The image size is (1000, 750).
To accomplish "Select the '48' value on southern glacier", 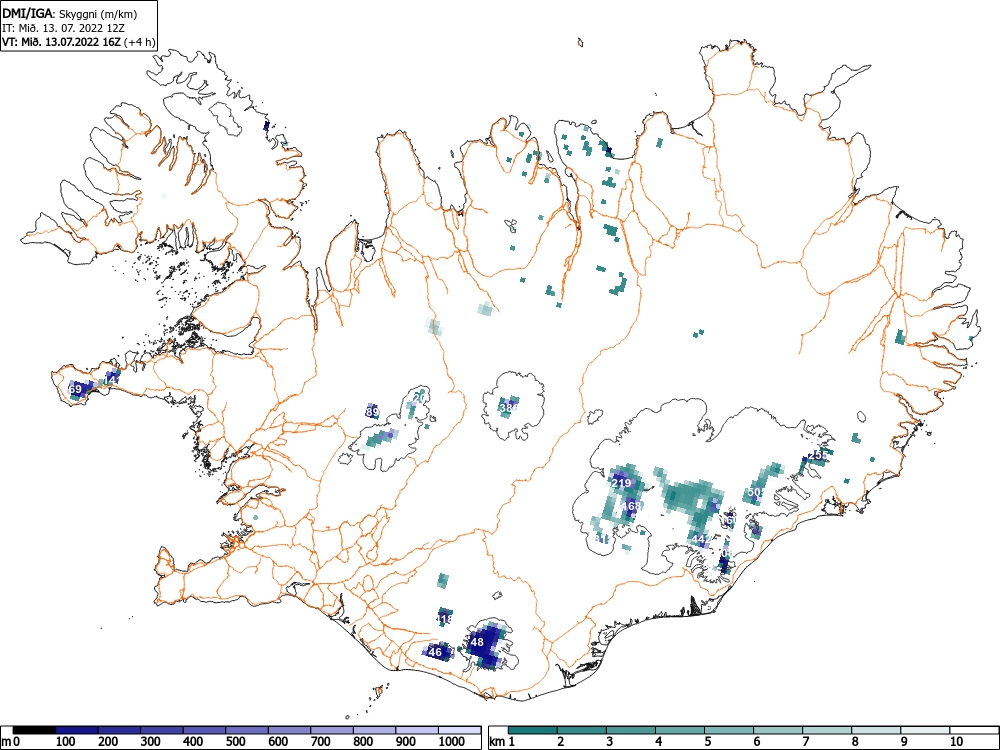I will 476,642.
